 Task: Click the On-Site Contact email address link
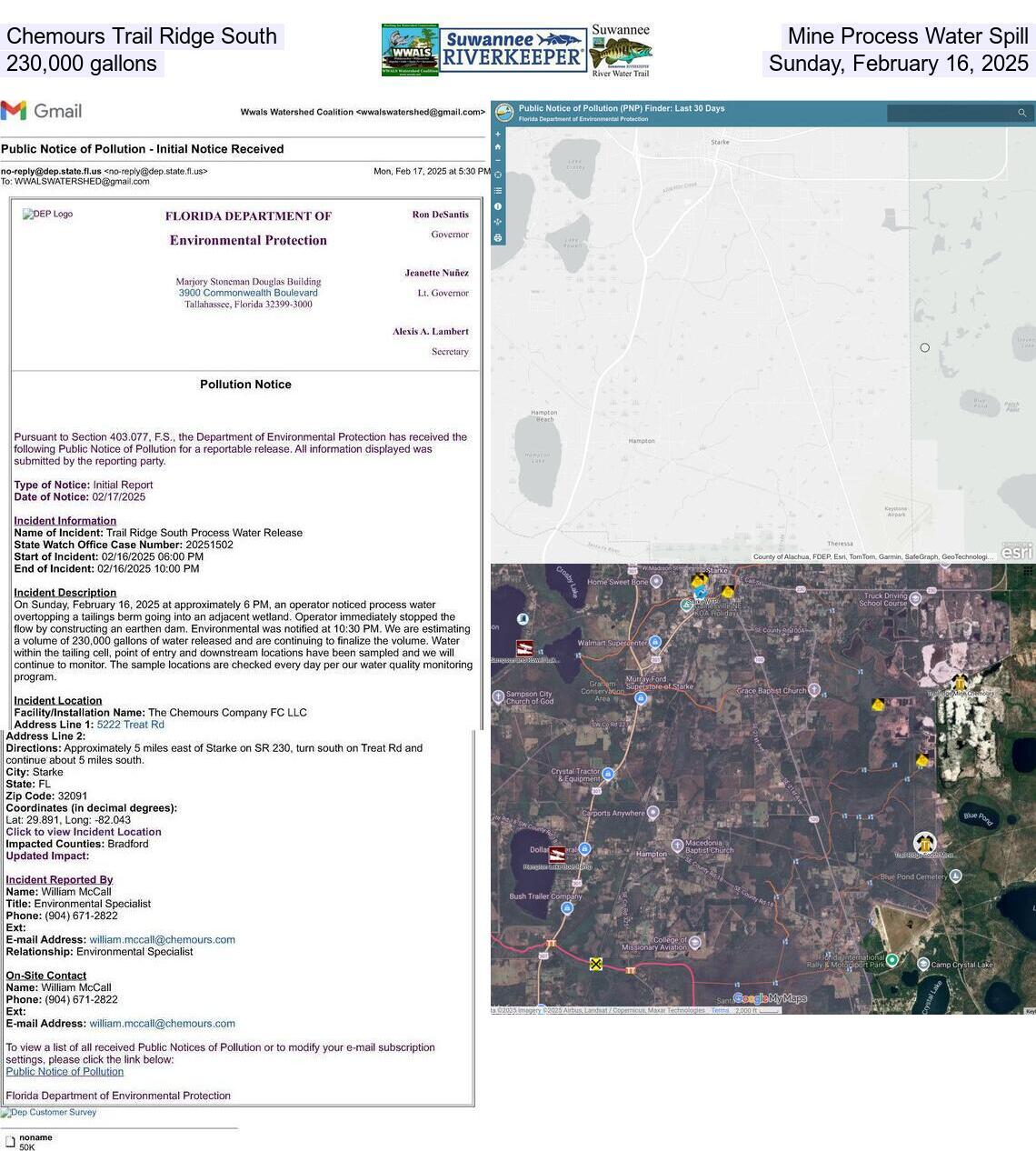coord(163,1024)
